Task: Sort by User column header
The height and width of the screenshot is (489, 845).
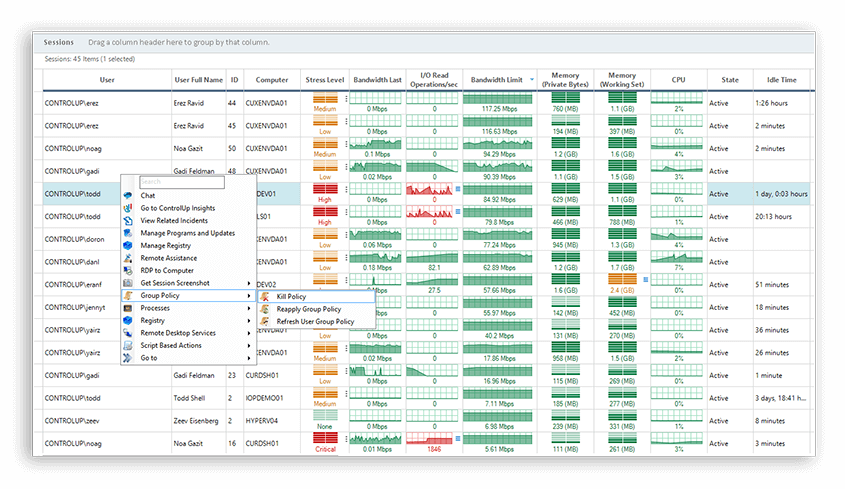Action: [107, 80]
